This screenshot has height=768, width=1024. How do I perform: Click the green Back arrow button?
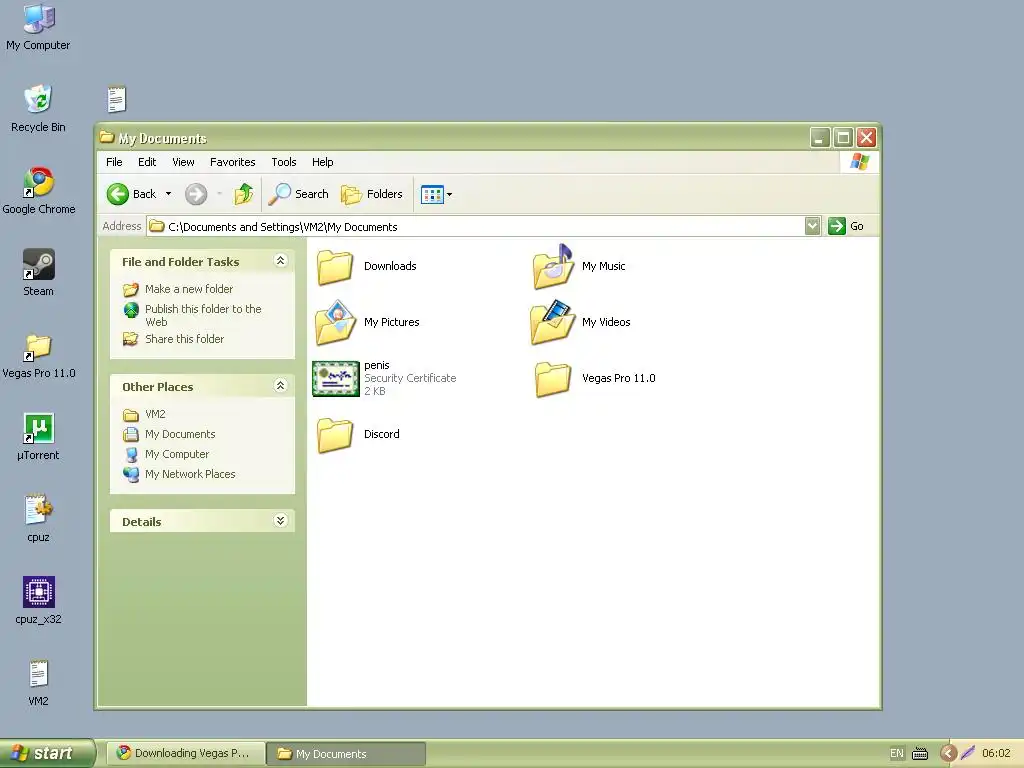[x=118, y=194]
